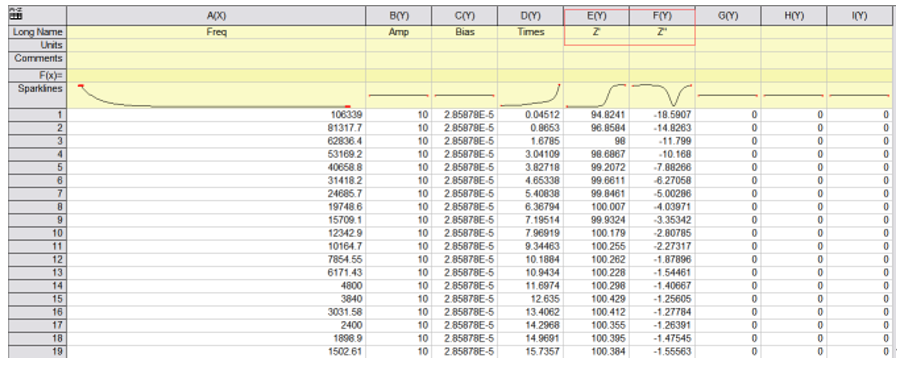
Task: Select row header 19
Action: tap(37, 351)
